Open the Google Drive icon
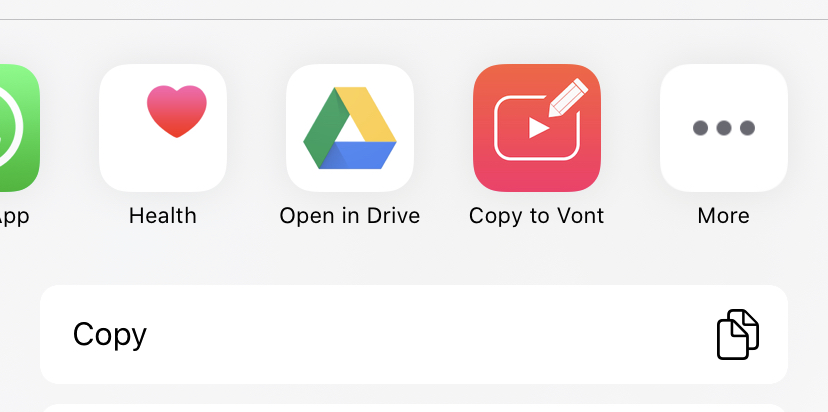This screenshot has width=828, height=412. [x=350, y=128]
